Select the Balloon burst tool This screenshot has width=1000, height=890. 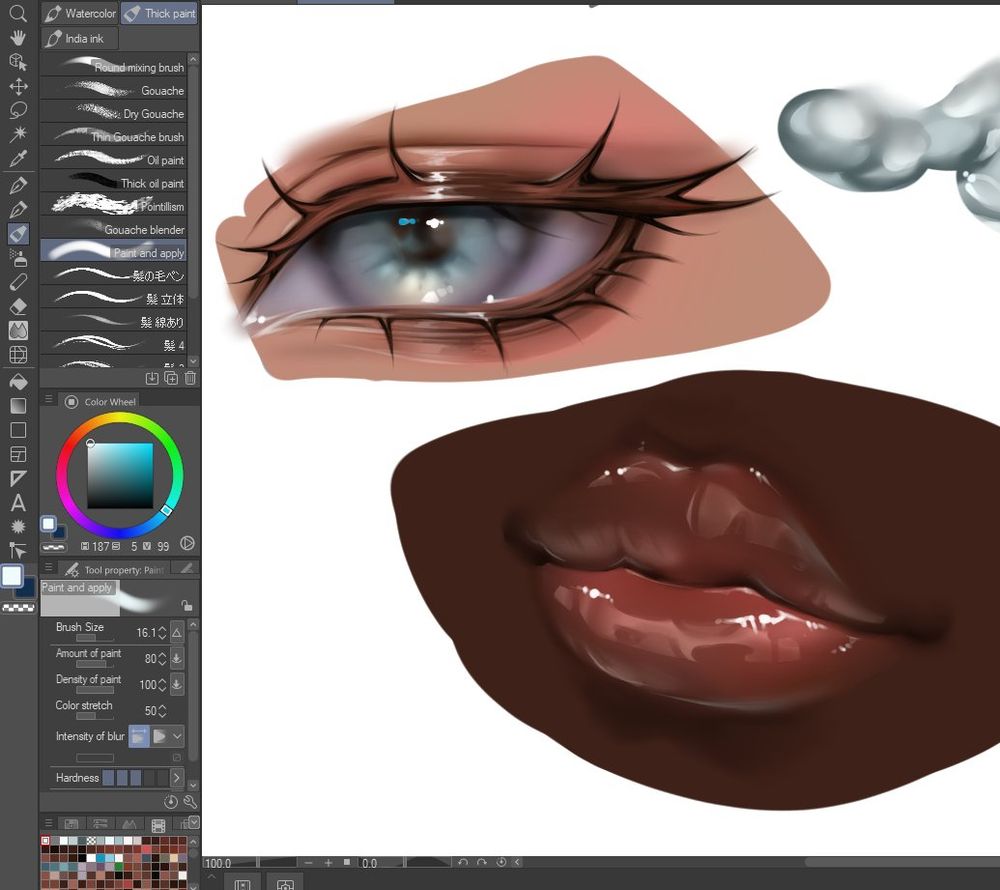(18, 527)
